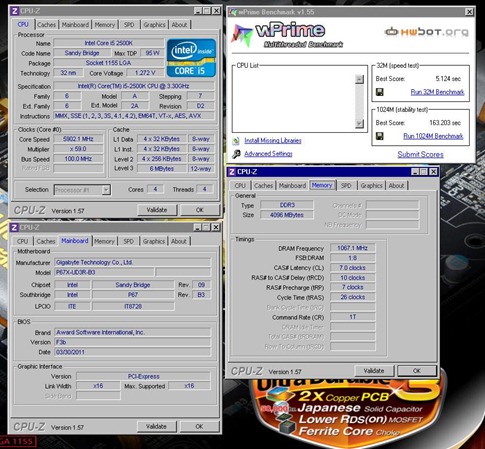Open Graphics tab in Mainboard window

tap(154, 241)
